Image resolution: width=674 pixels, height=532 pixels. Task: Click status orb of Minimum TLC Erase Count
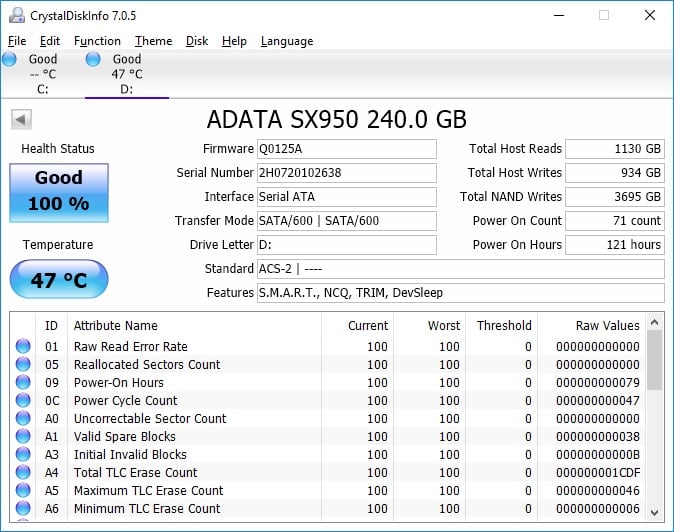pyautogui.click(x=23, y=508)
